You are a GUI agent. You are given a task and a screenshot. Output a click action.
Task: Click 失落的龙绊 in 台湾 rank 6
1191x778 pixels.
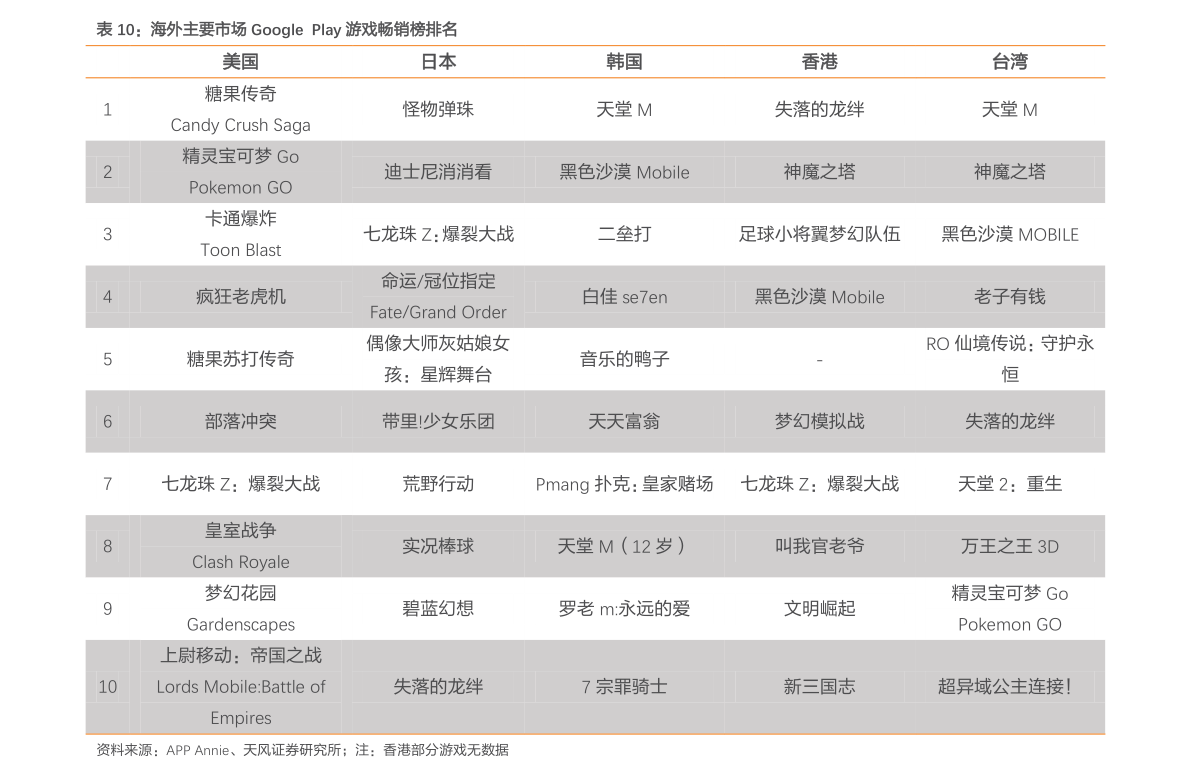tap(1009, 421)
